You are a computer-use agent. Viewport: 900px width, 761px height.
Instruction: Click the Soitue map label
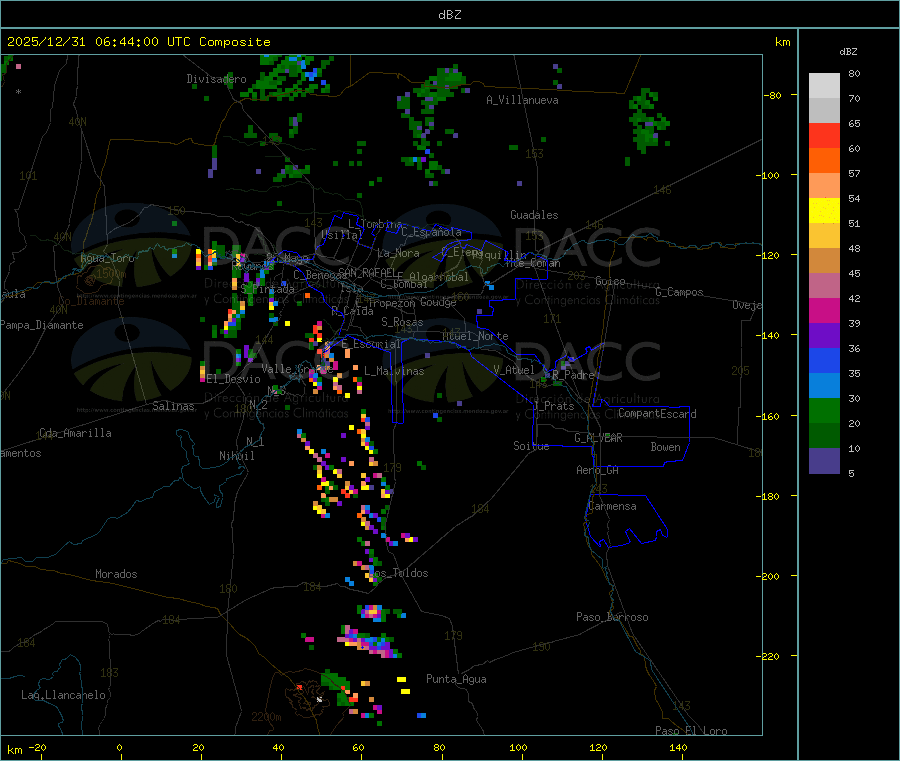coord(531,446)
